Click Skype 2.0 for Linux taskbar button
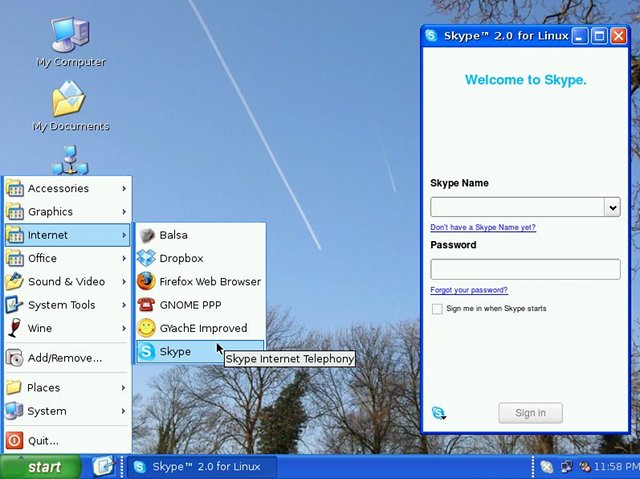The image size is (640, 479). (202, 466)
